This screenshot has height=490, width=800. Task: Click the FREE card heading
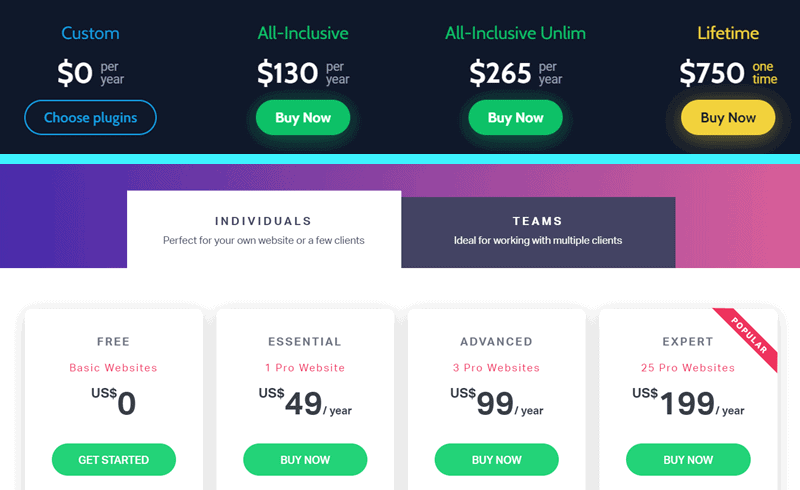click(113, 342)
